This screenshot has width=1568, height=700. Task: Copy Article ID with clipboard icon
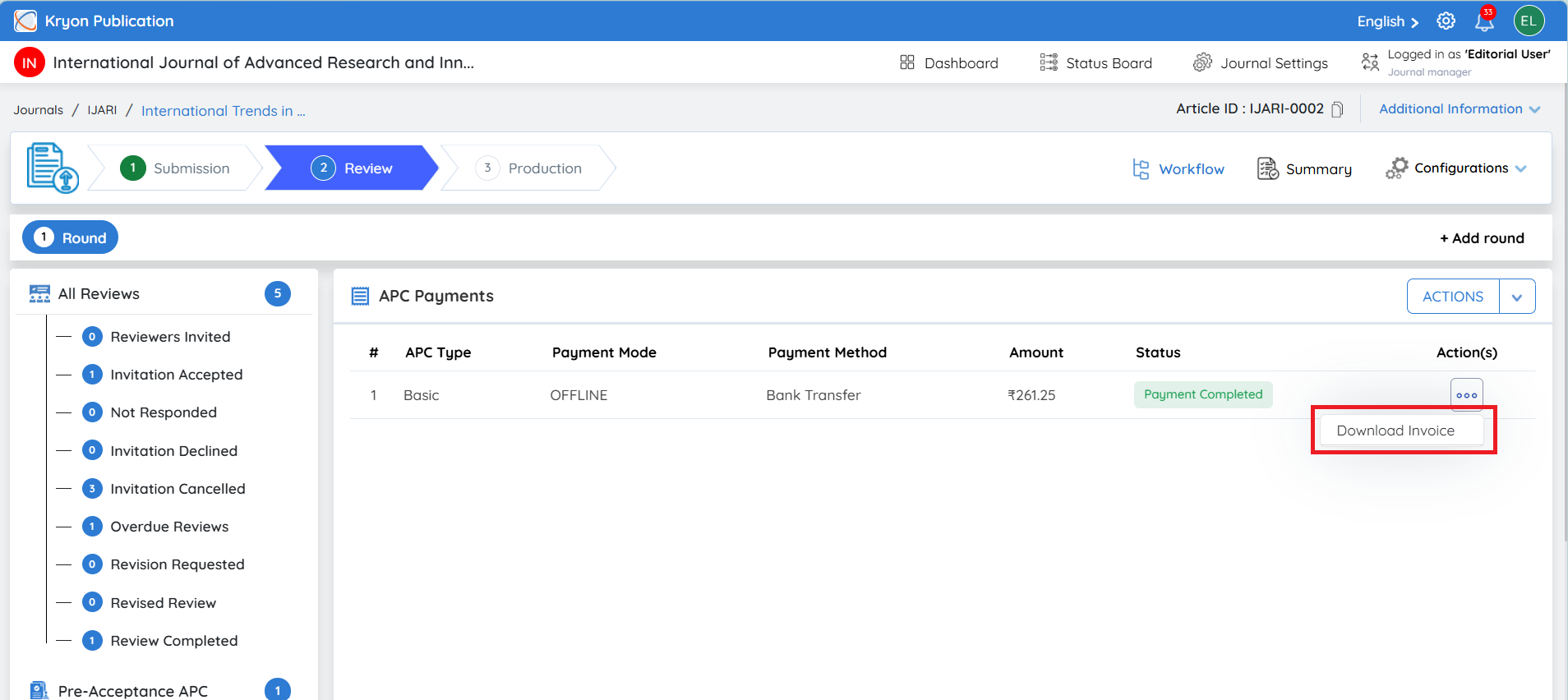pyautogui.click(x=1337, y=109)
